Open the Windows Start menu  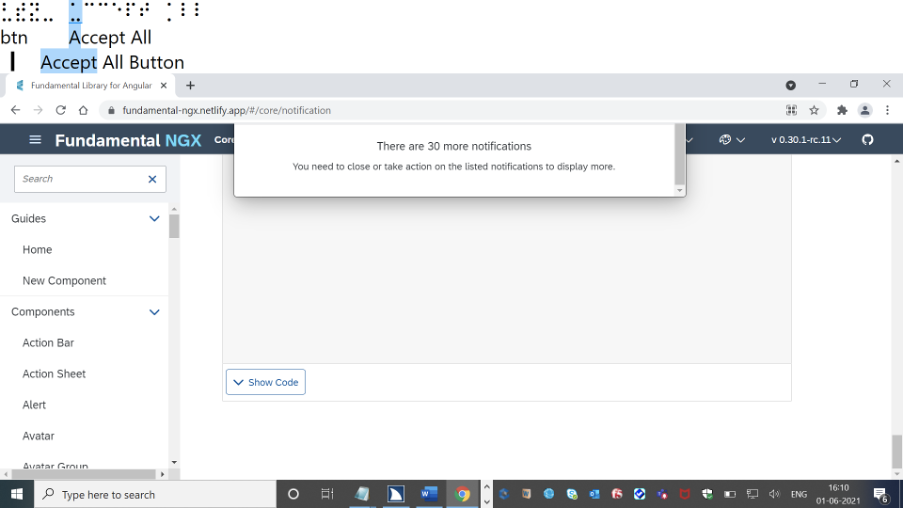pyautogui.click(x=17, y=494)
